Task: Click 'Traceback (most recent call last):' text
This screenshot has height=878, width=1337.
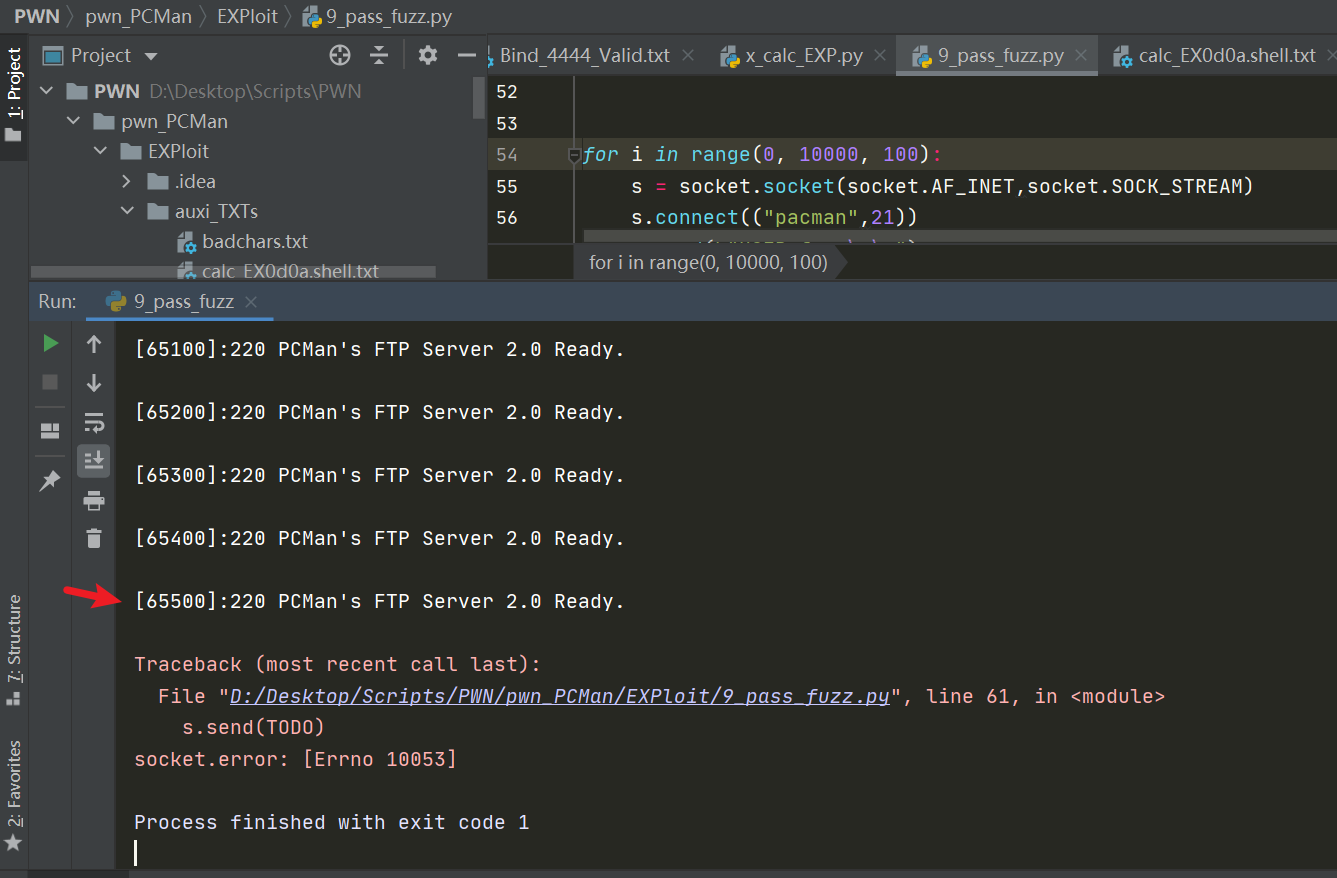Action: coord(338,664)
